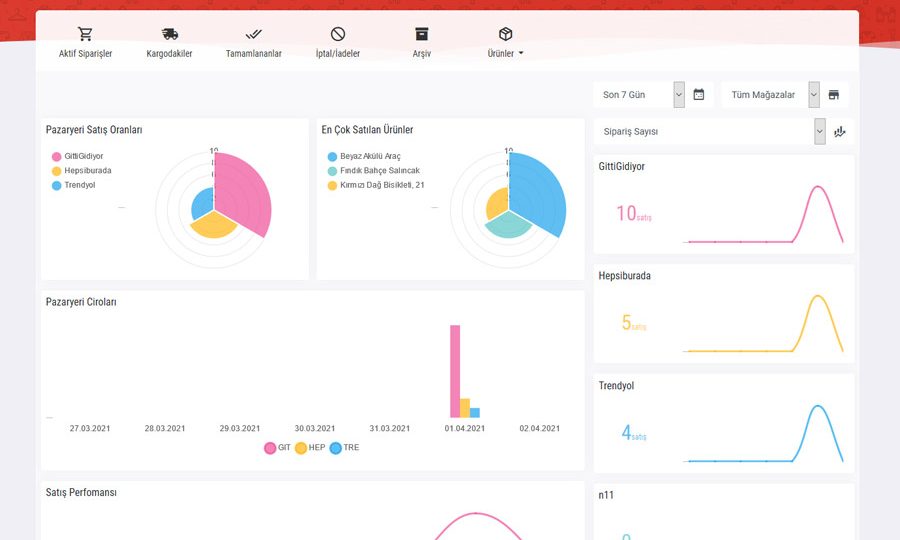Click the Ürünler package icon
This screenshot has width=900, height=540.
point(506,34)
